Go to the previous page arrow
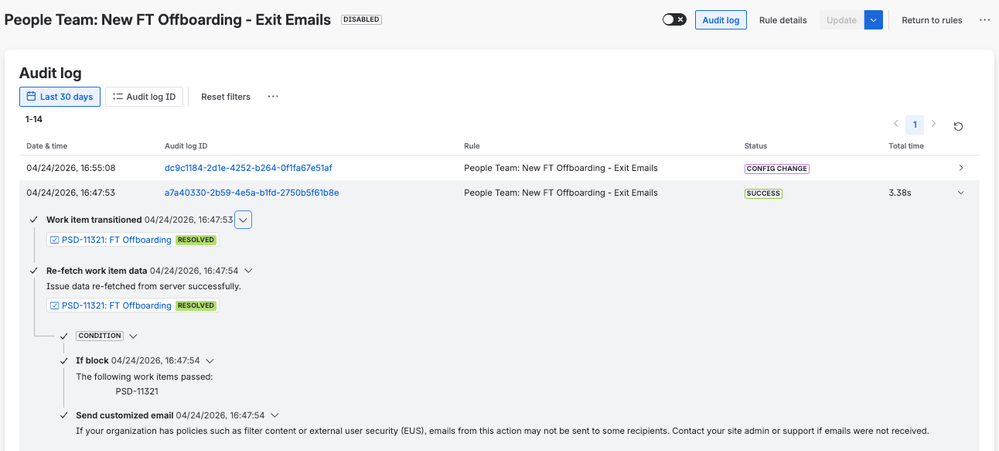This screenshot has width=999, height=451. point(896,124)
